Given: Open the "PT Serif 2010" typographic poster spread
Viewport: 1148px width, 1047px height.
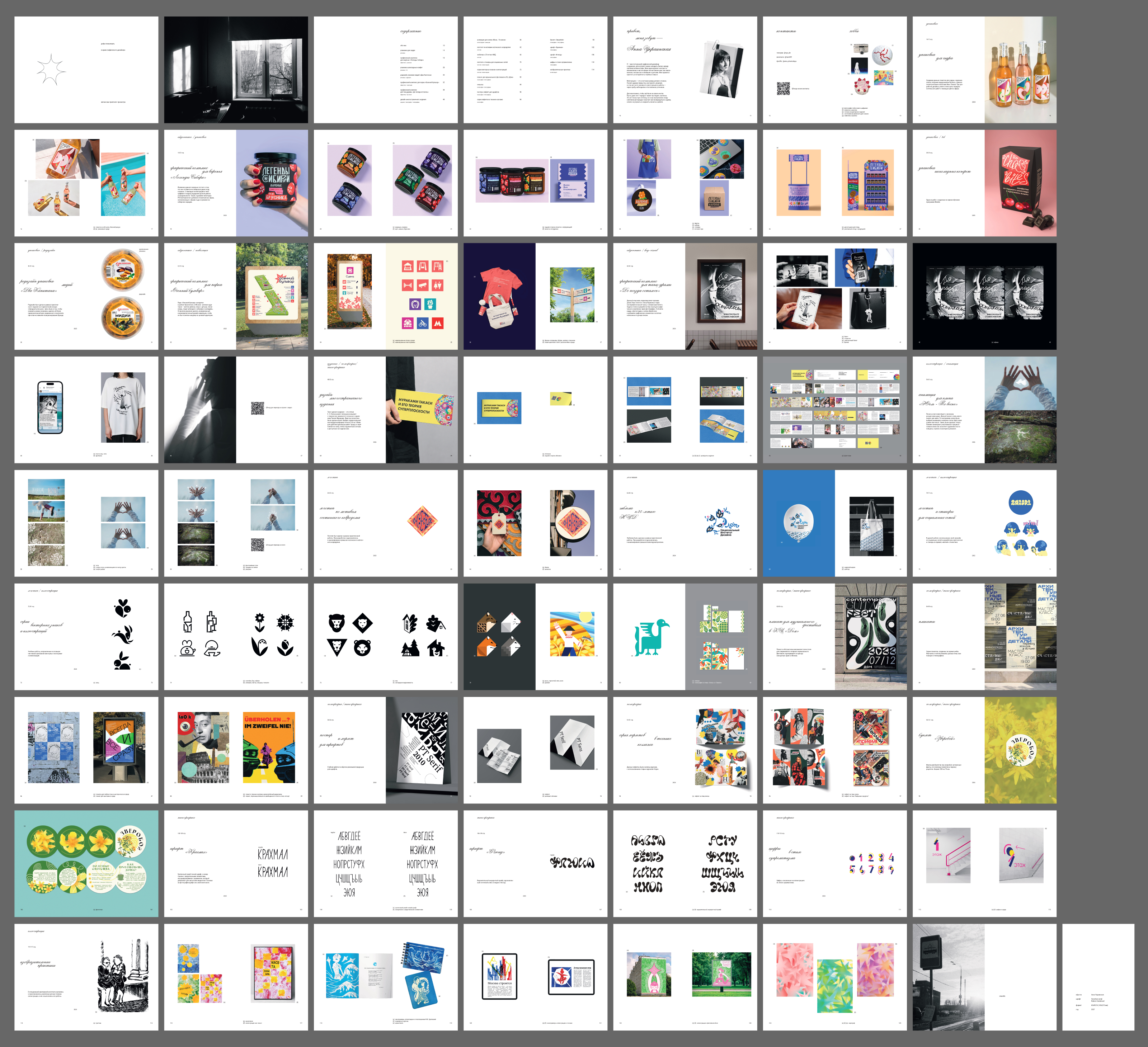Looking at the screenshot, I should pyautogui.click(x=386, y=750).
